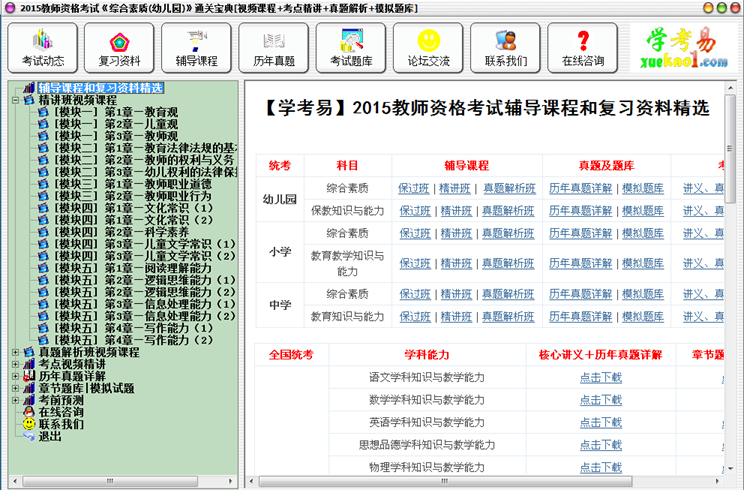Click the video icon for 第1章—阅读理解能力

click(x=43, y=268)
